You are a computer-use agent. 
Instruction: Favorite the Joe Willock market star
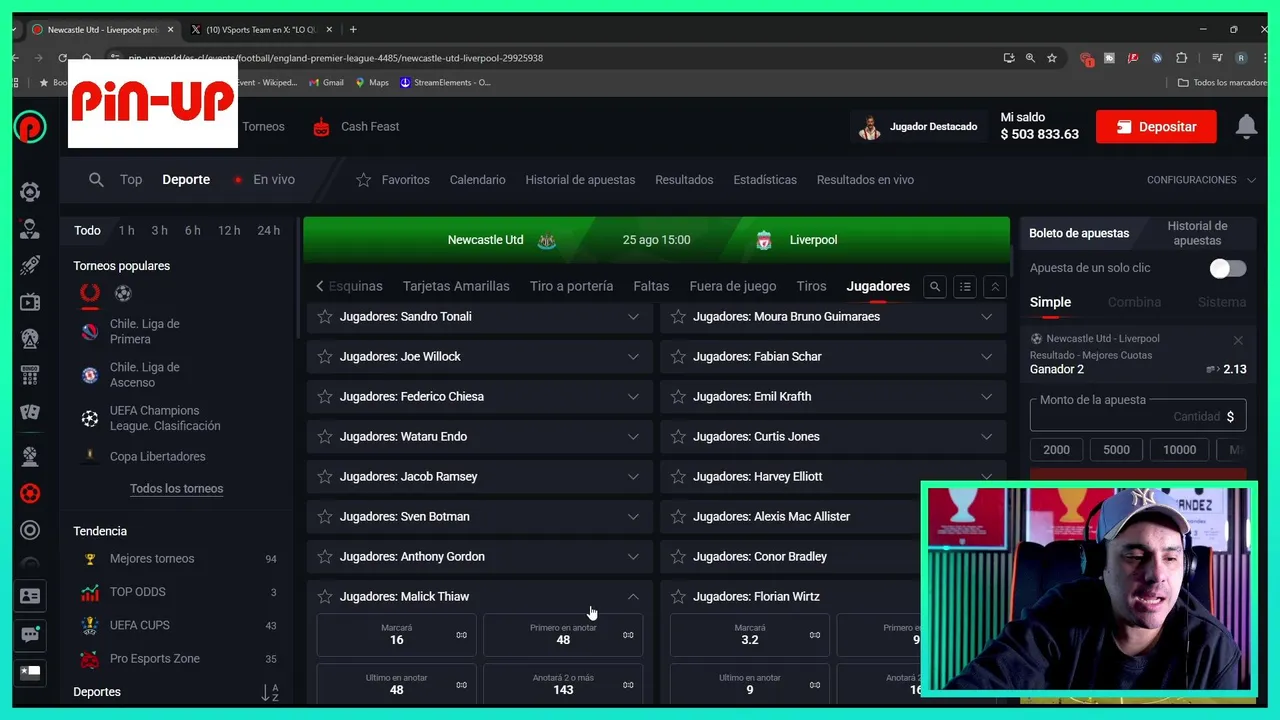pos(325,357)
